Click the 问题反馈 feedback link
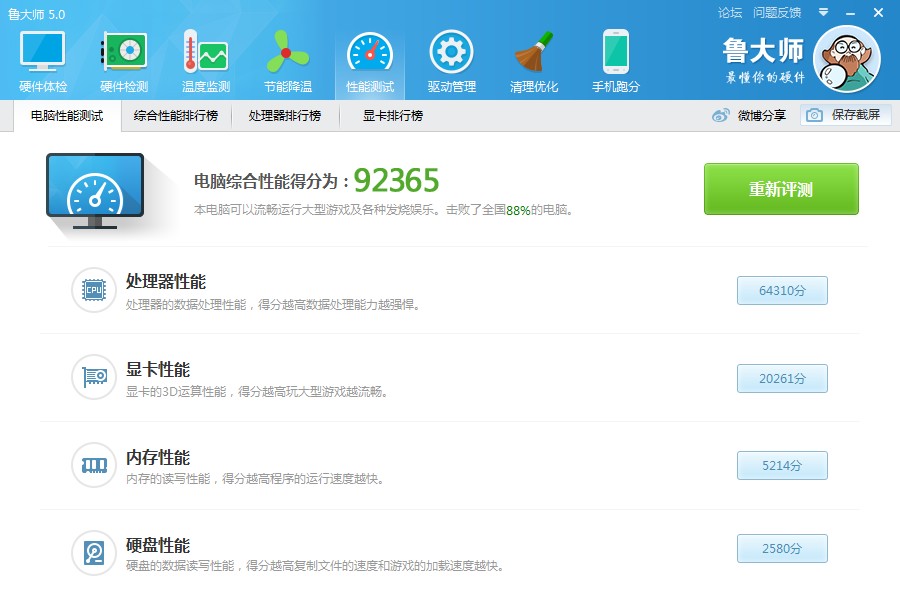The width and height of the screenshot is (900, 600). 777,13
